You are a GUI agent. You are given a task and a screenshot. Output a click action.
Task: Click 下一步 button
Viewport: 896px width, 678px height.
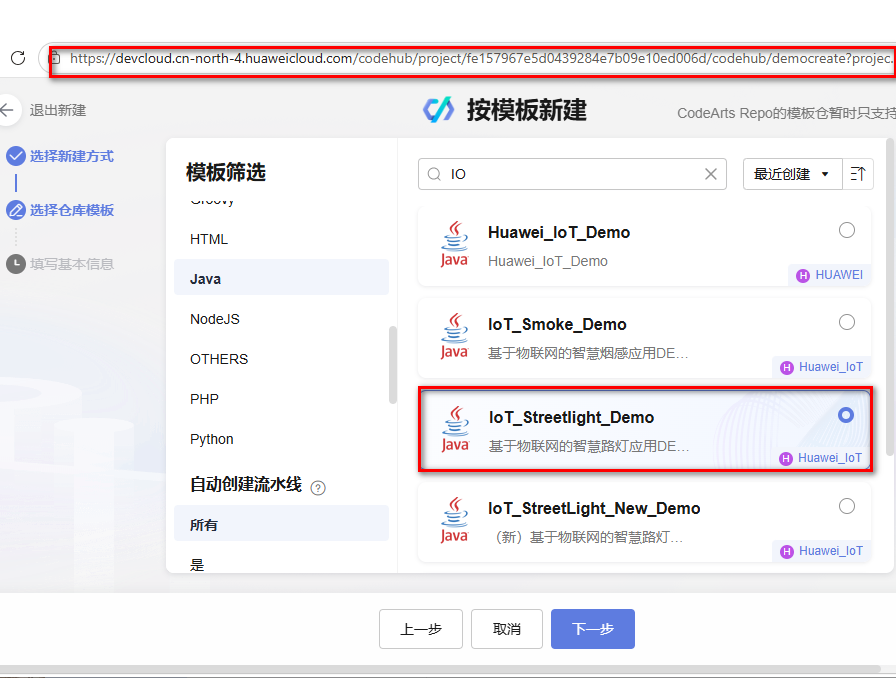click(x=593, y=629)
